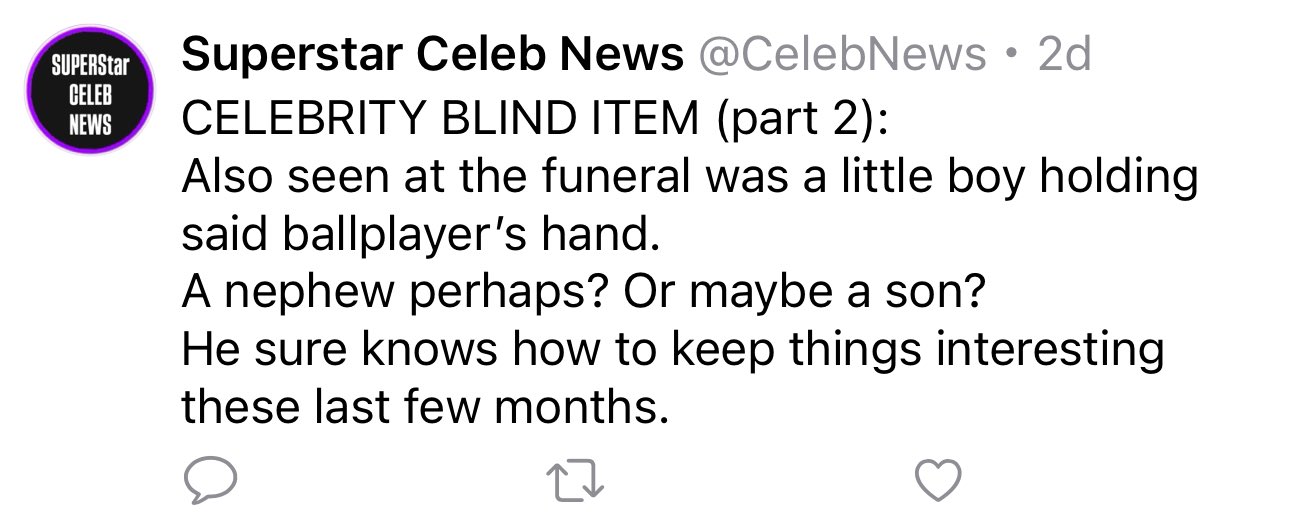The width and height of the screenshot is (1290, 517).
Task: Open the Superstar Celeb News display name
Action: pyautogui.click(x=432, y=56)
